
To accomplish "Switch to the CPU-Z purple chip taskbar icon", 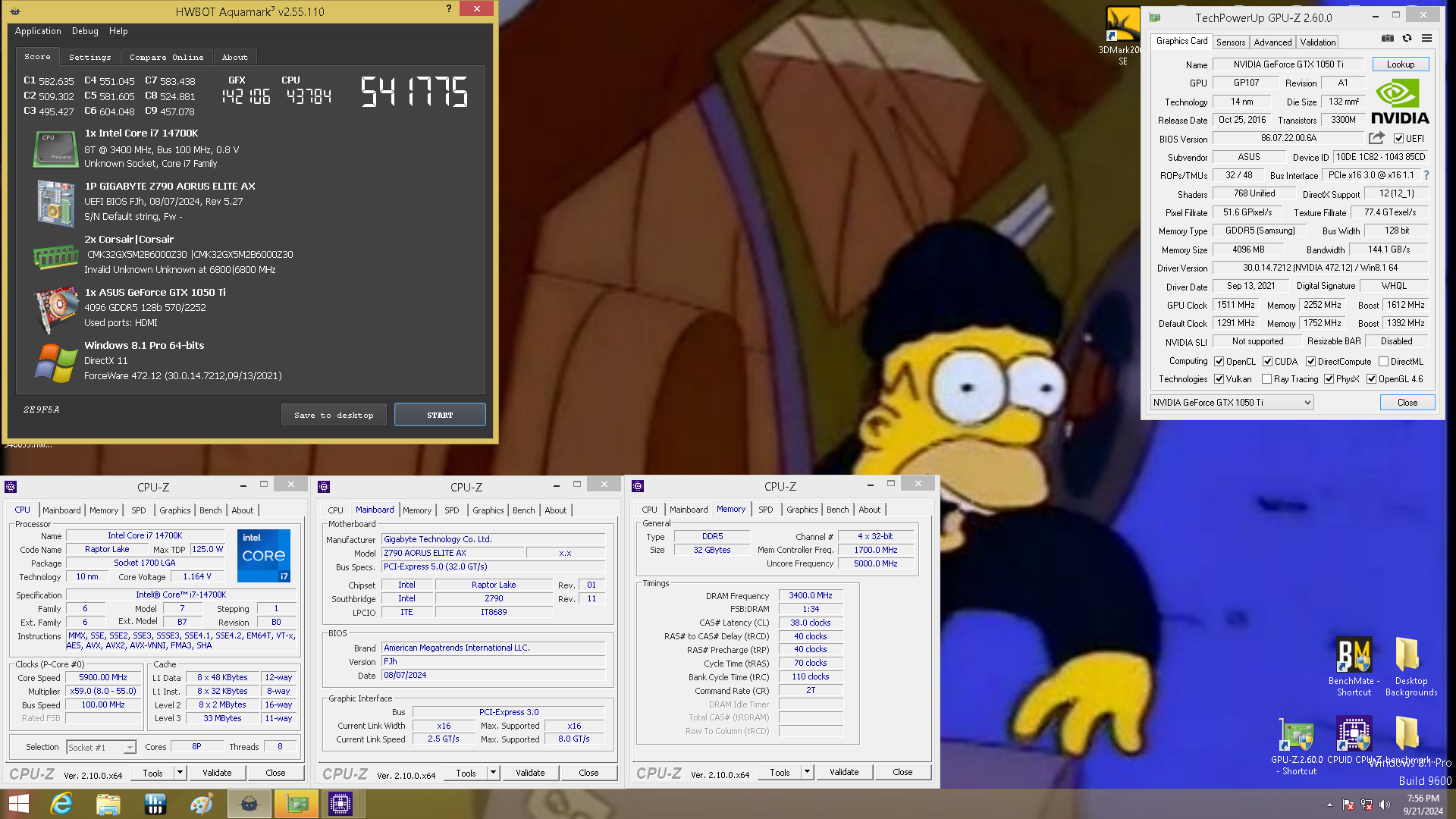I will pos(340,804).
